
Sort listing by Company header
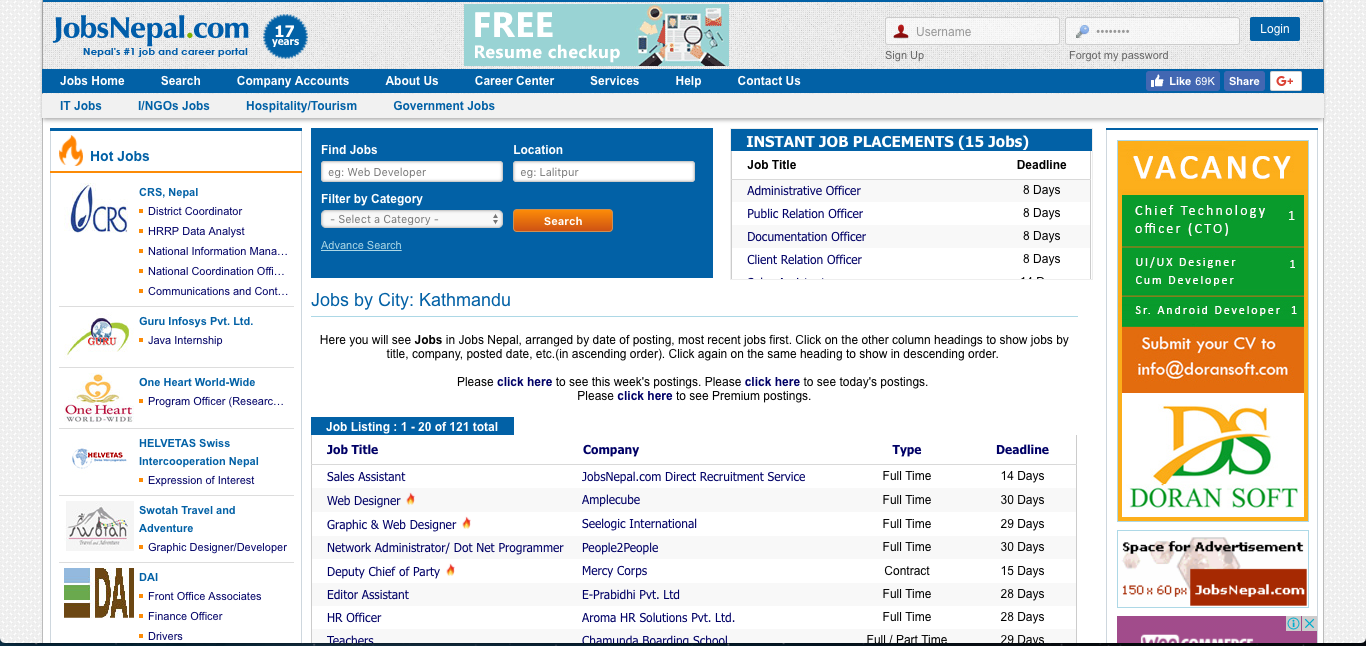[611, 450]
